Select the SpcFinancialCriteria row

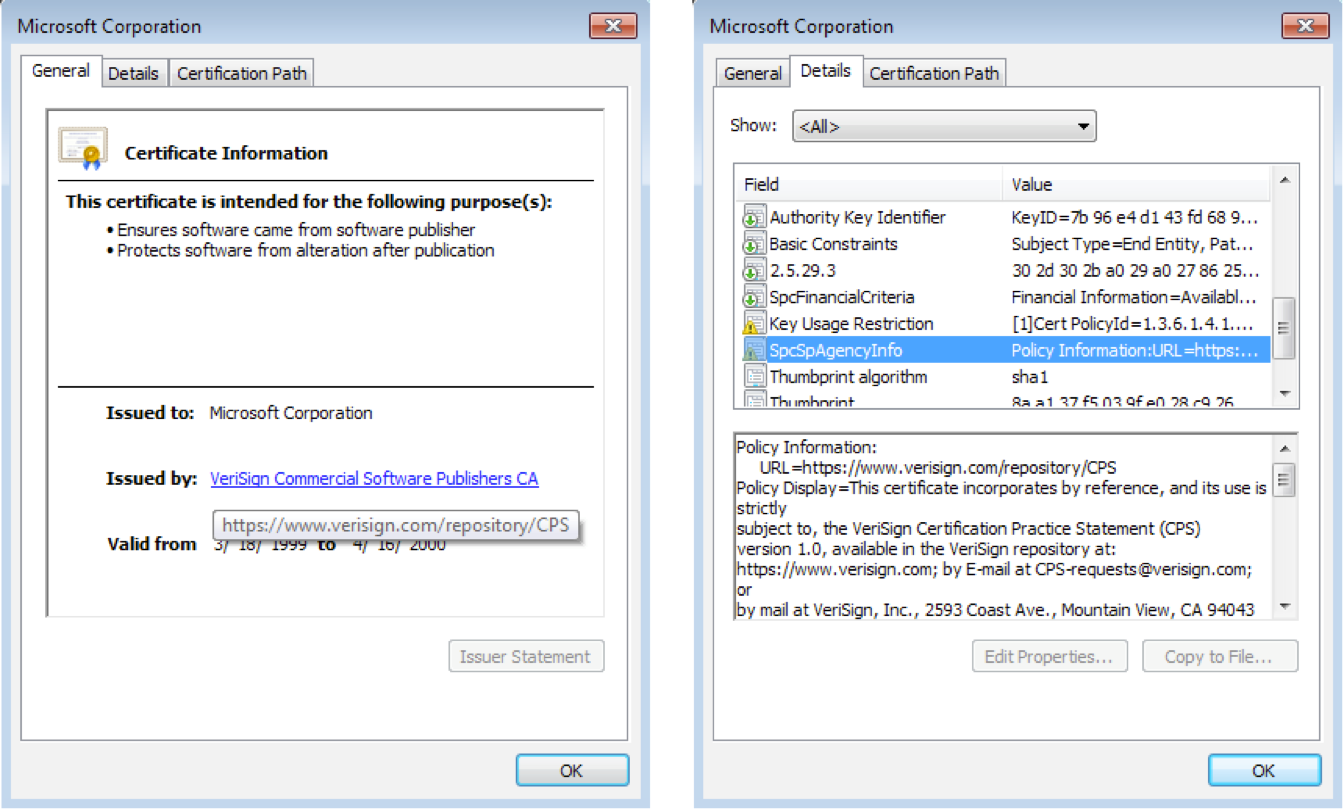pyautogui.click(x=1004, y=297)
